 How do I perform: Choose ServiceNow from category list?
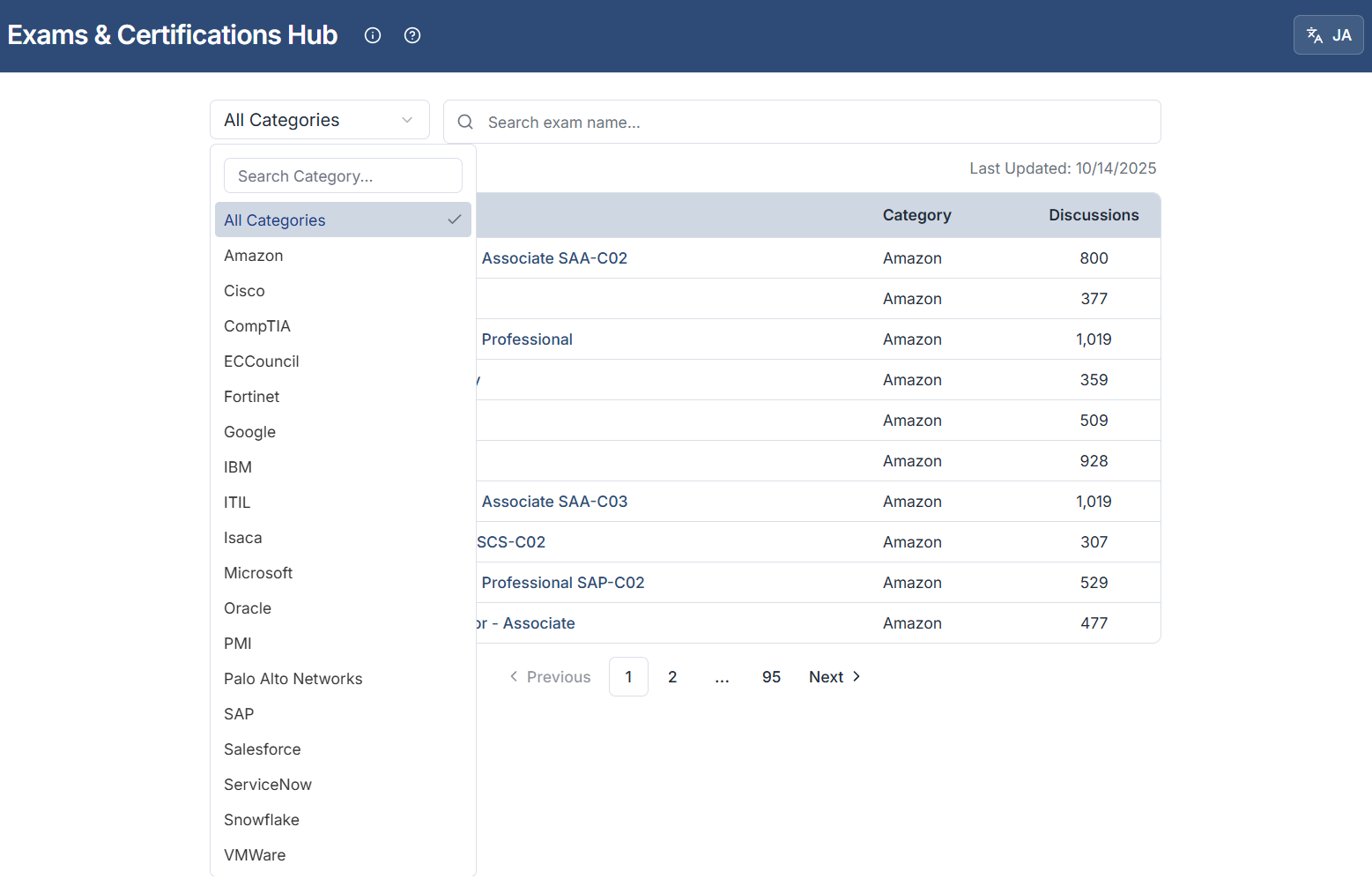(x=343, y=784)
